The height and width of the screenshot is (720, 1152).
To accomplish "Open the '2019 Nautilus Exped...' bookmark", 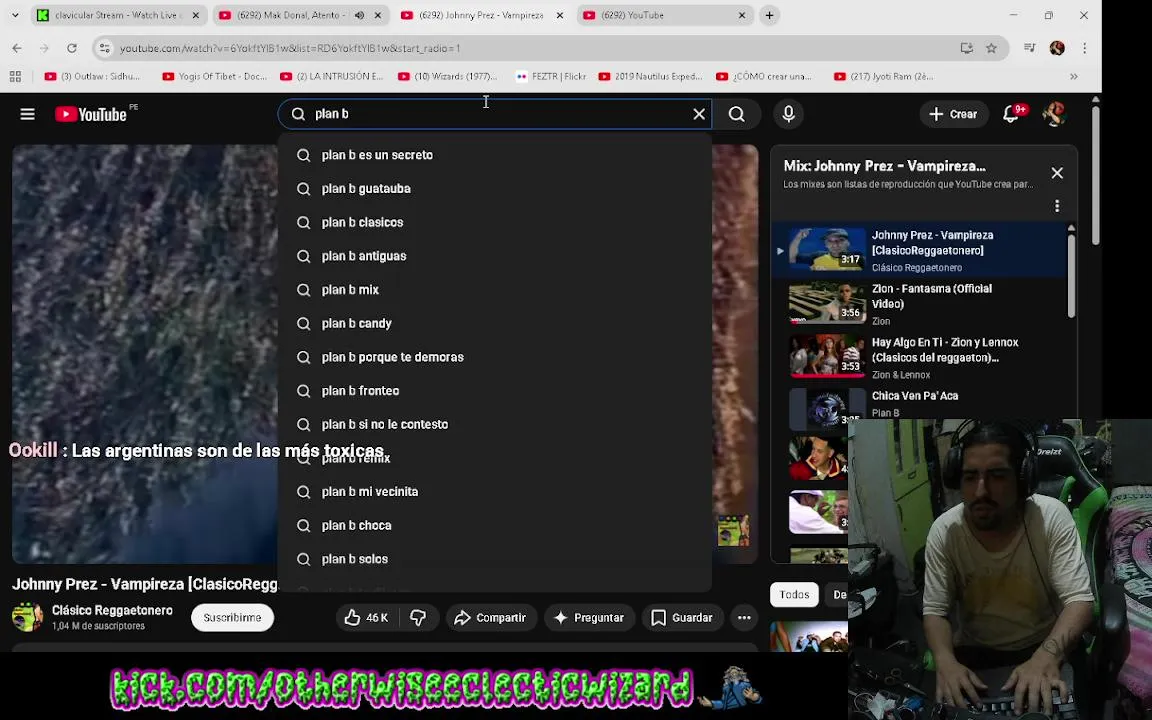I will point(650,76).
